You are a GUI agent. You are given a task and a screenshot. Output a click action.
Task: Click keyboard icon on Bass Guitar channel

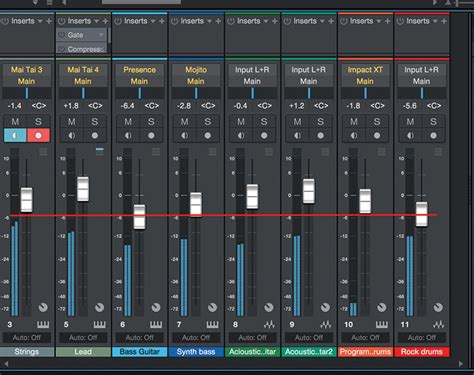click(x=156, y=324)
